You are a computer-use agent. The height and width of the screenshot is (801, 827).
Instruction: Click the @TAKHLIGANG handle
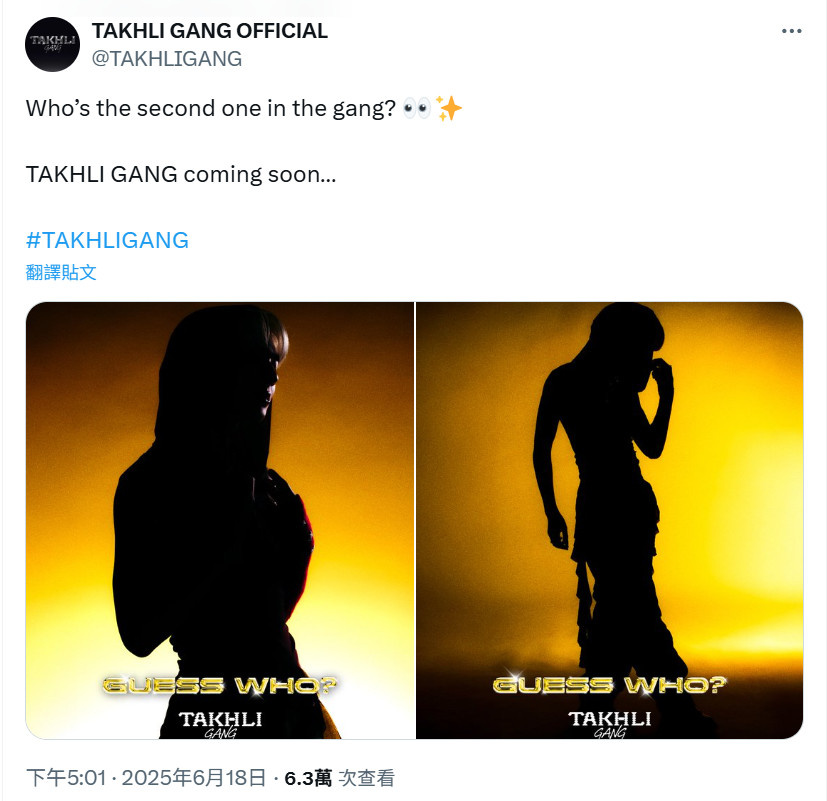point(167,59)
